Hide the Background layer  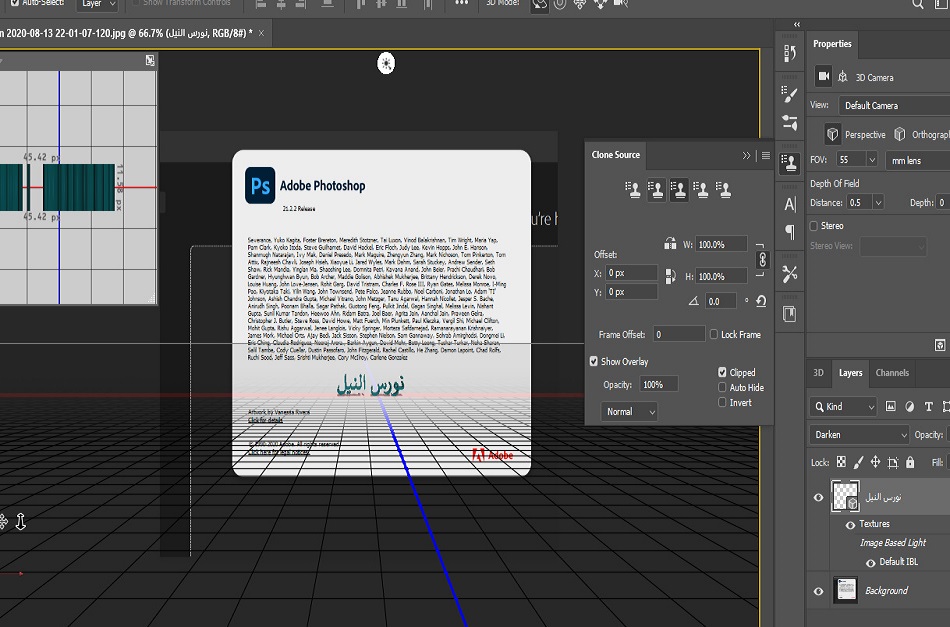click(818, 591)
